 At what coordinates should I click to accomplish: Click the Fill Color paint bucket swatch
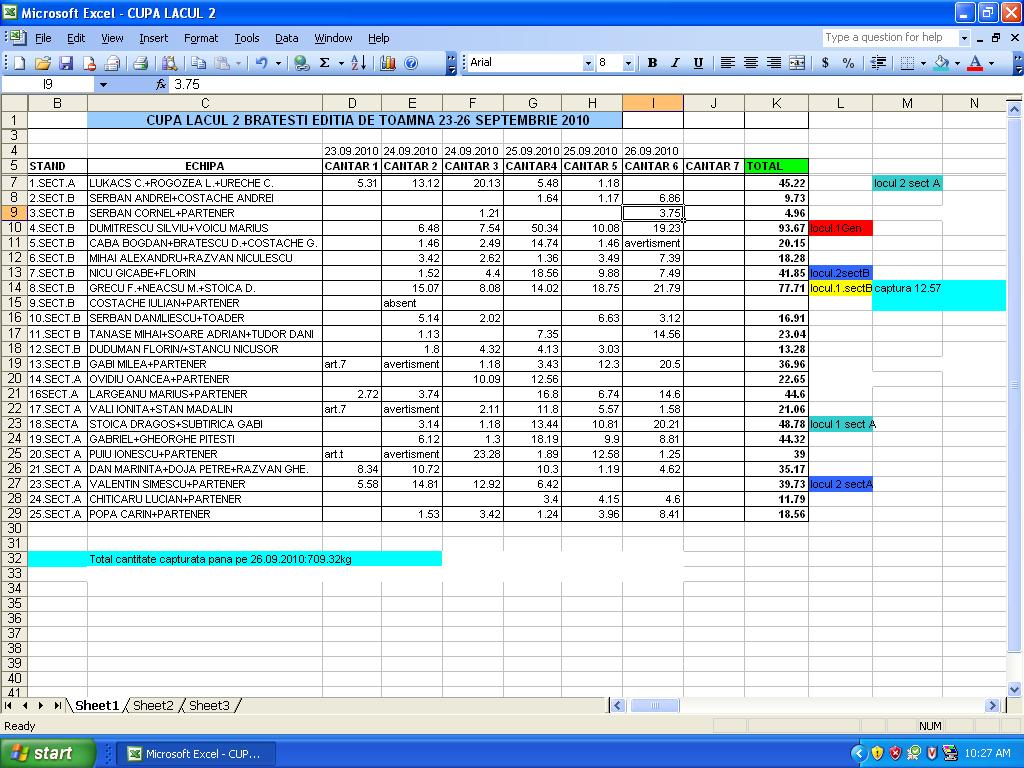point(941,63)
